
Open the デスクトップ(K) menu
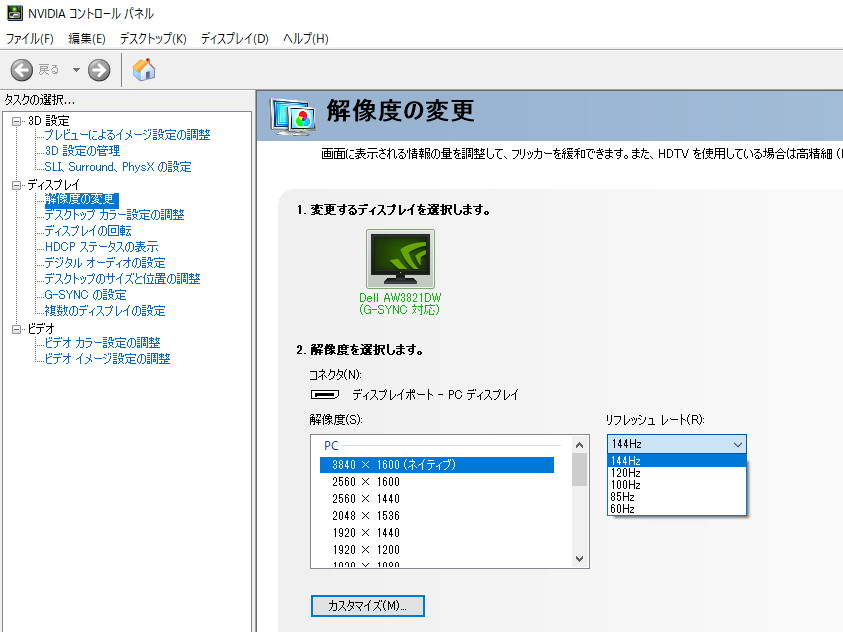click(x=153, y=39)
